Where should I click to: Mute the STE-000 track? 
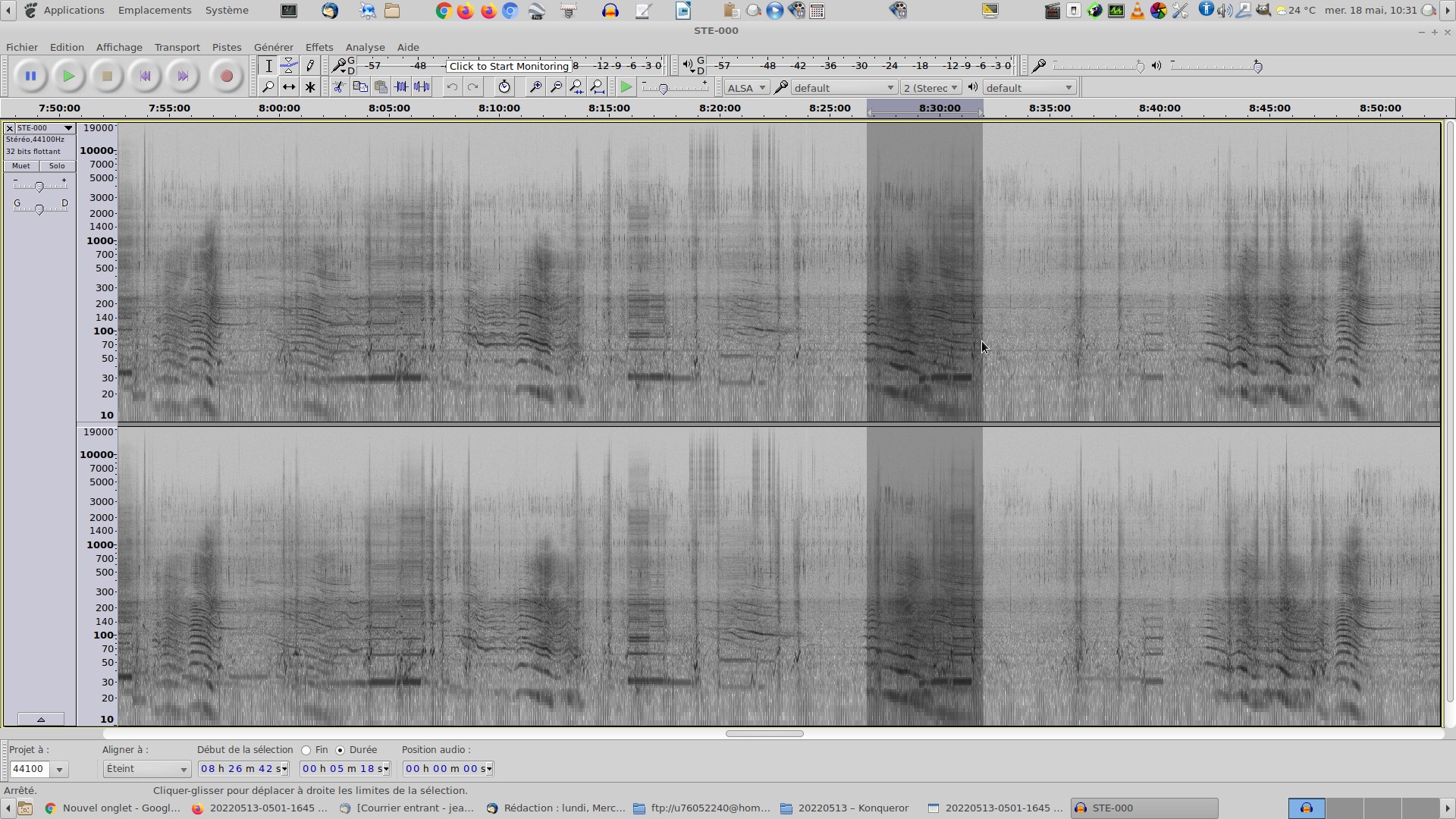click(x=21, y=166)
